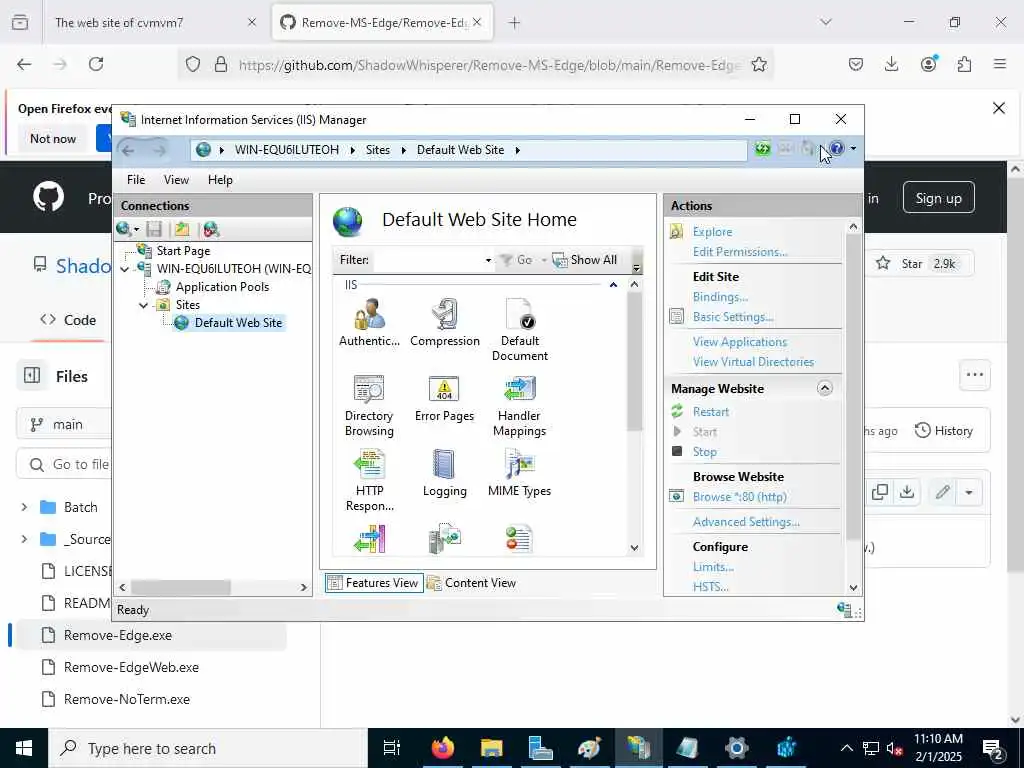The image size is (1024, 768).
Task: Click the GitHub Sign up button
Action: tap(938, 198)
